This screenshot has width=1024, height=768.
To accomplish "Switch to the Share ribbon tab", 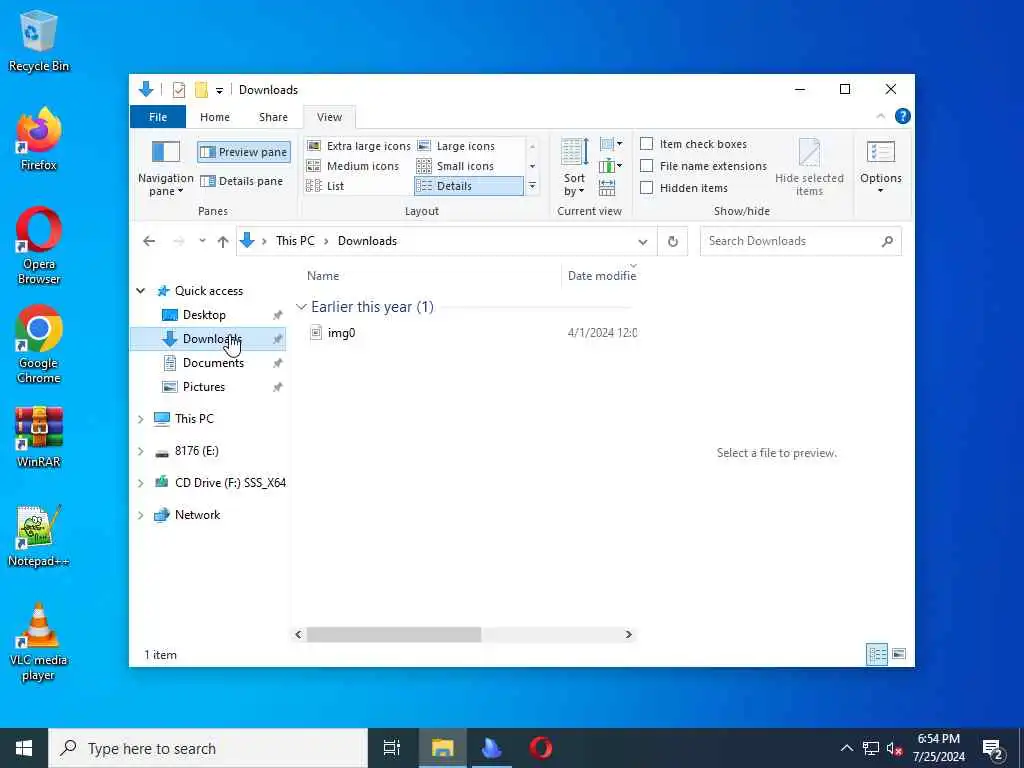I will click(273, 117).
